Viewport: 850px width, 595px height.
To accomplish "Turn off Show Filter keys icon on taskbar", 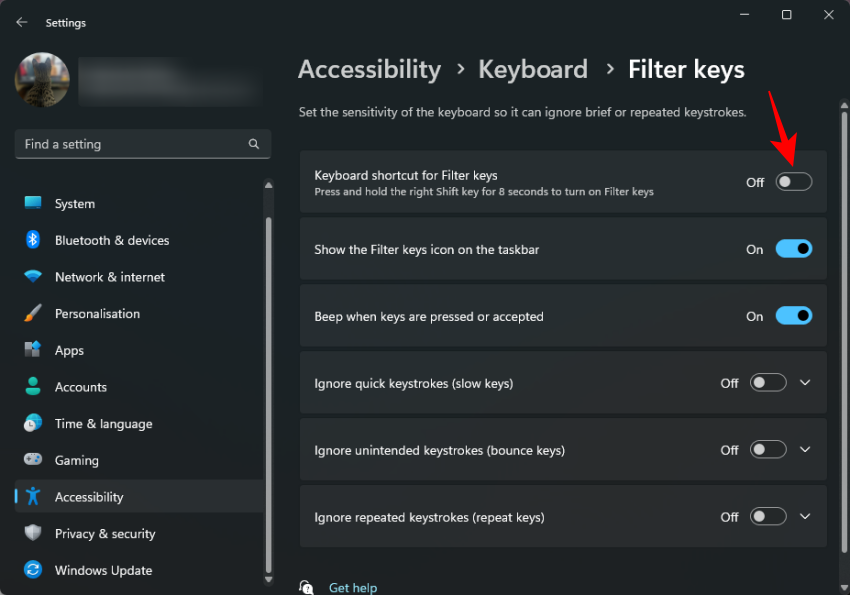I will [x=794, y=248].
